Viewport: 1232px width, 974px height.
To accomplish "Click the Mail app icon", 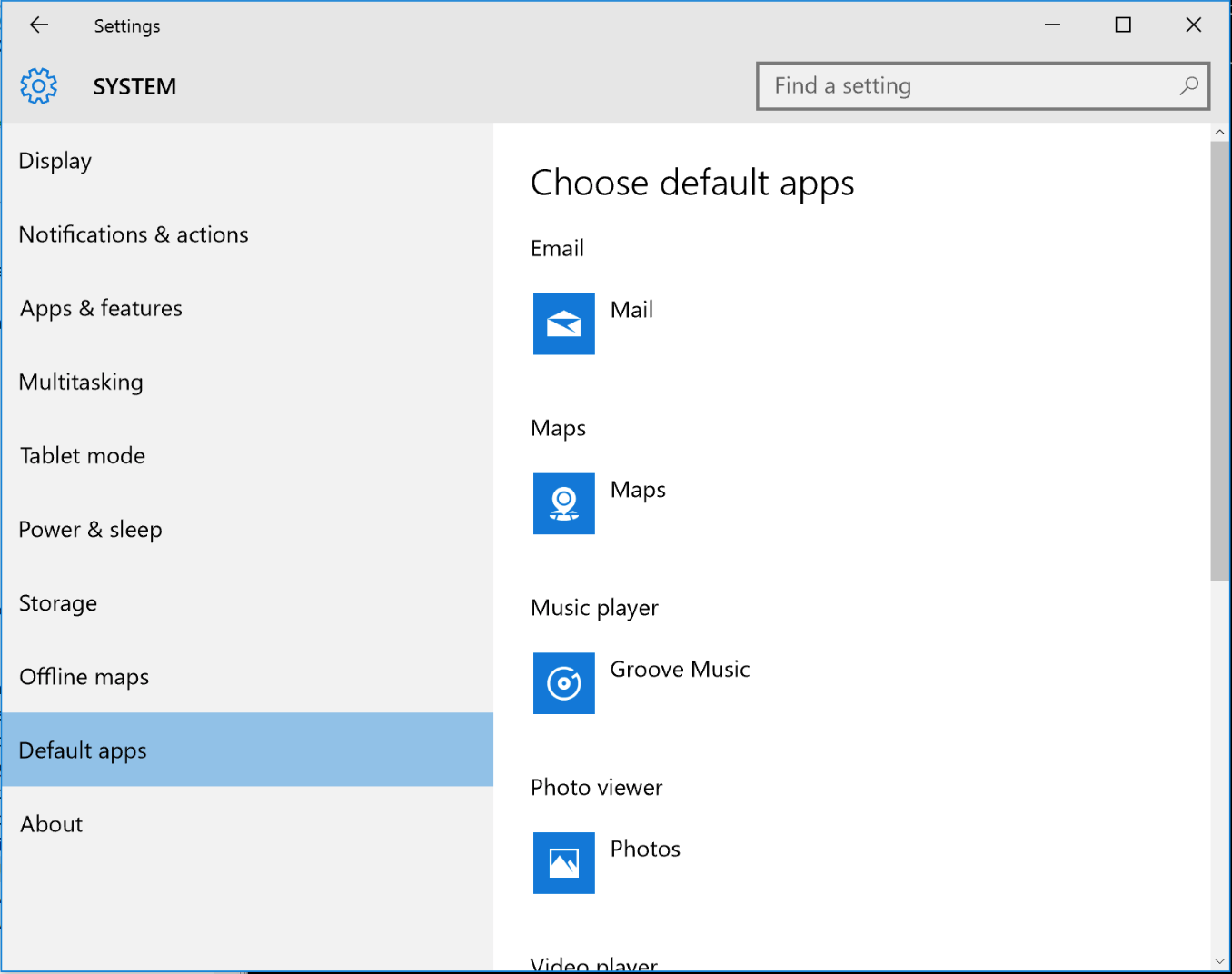I will (563, 323).
